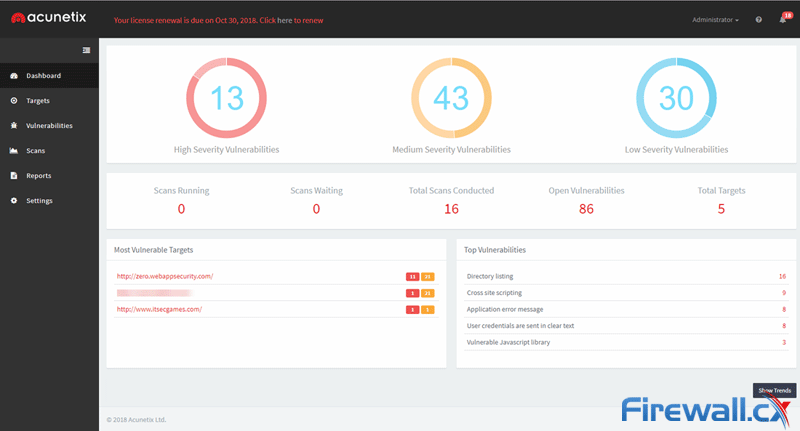The height and width of the screenshot is (431, 800).
Task: Click the Low Severity donut chart 30
Action: (677, 98)
